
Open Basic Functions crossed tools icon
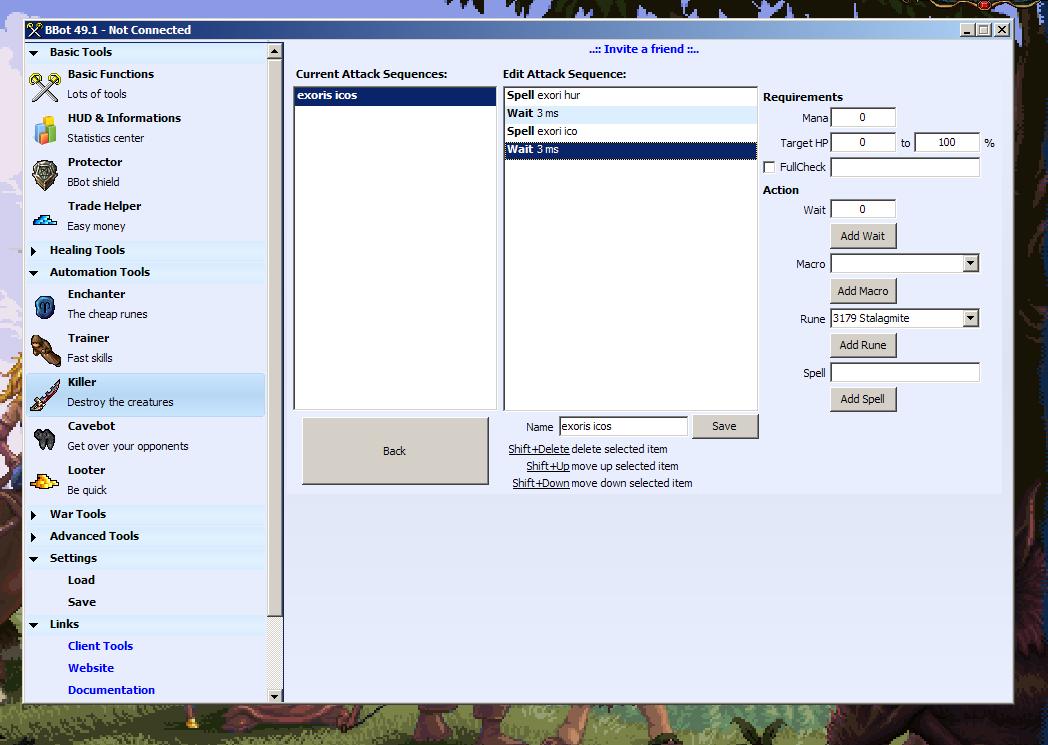pos(45,86)
